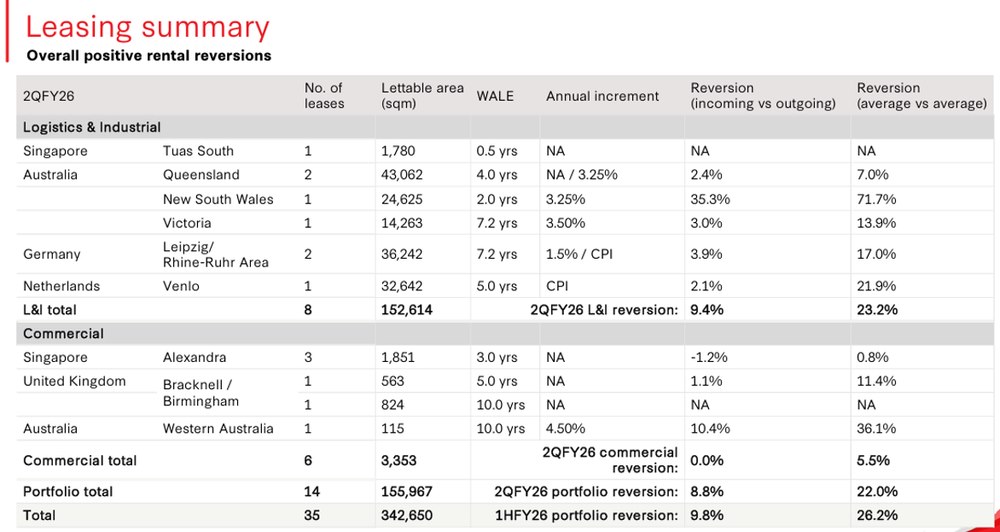Click the L&I total area 152,614
This screenshot has width=1000, height=532.
(407, 310)
